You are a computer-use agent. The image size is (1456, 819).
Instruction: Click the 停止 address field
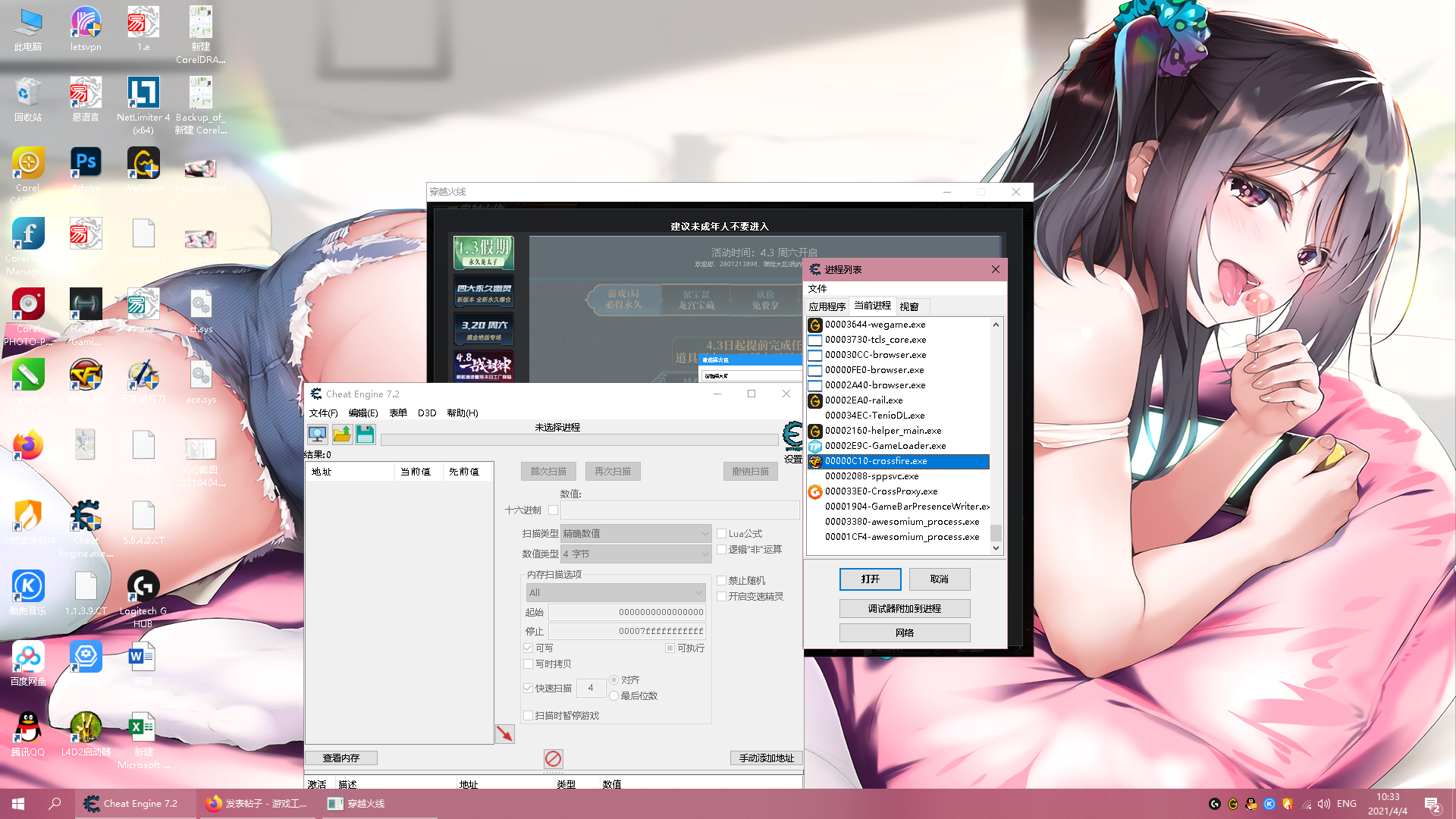627,632
